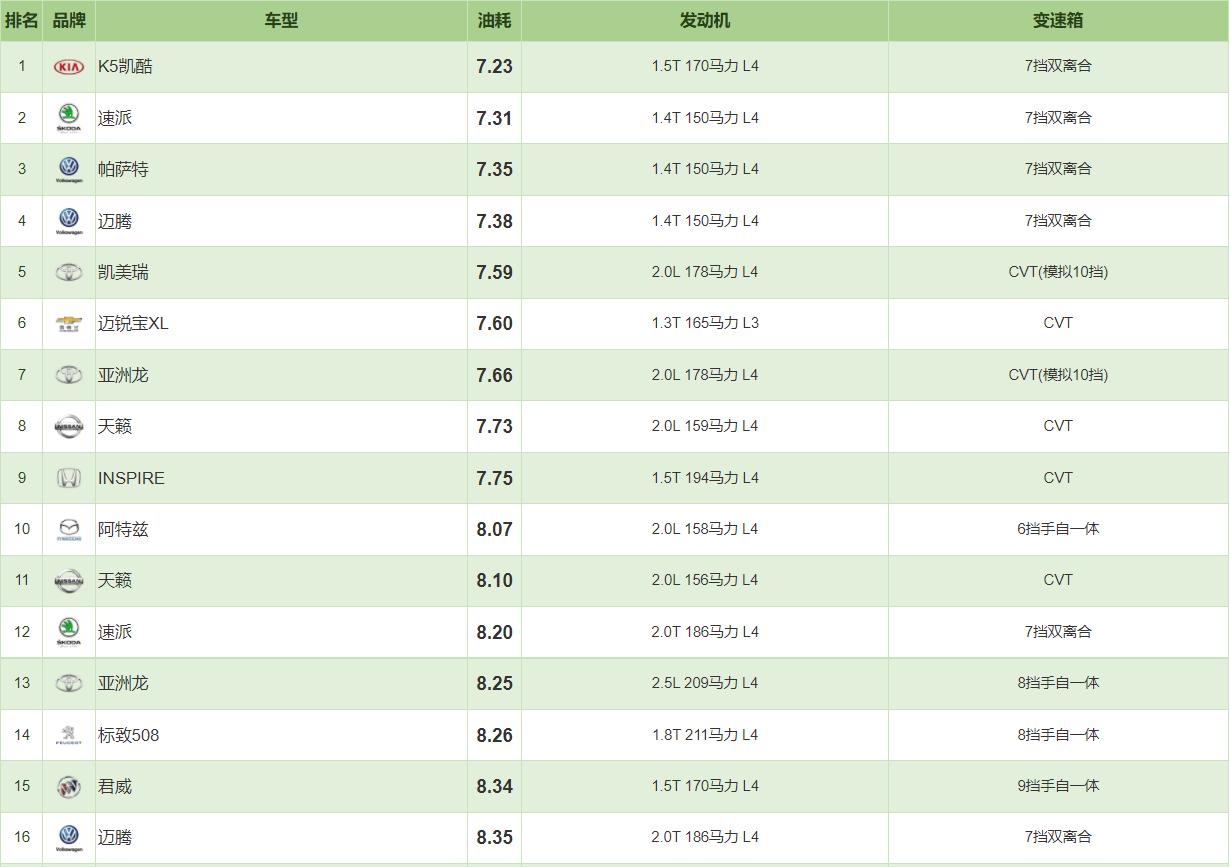Click the 6挡手自一体 transmission cell
The height and width of the screenshot is (867, 1230).
(x=1058, y=529)
